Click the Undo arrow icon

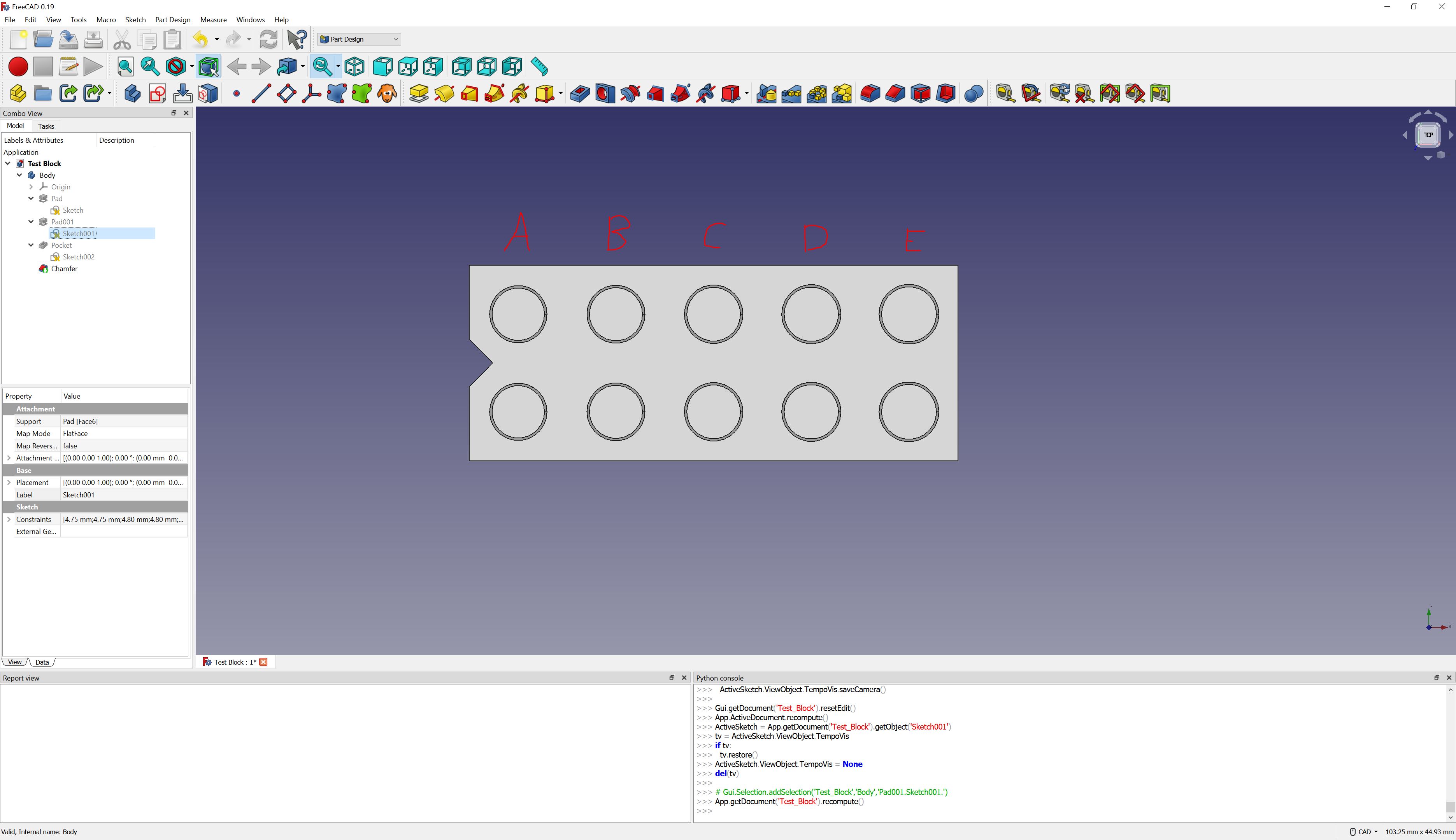201,39
